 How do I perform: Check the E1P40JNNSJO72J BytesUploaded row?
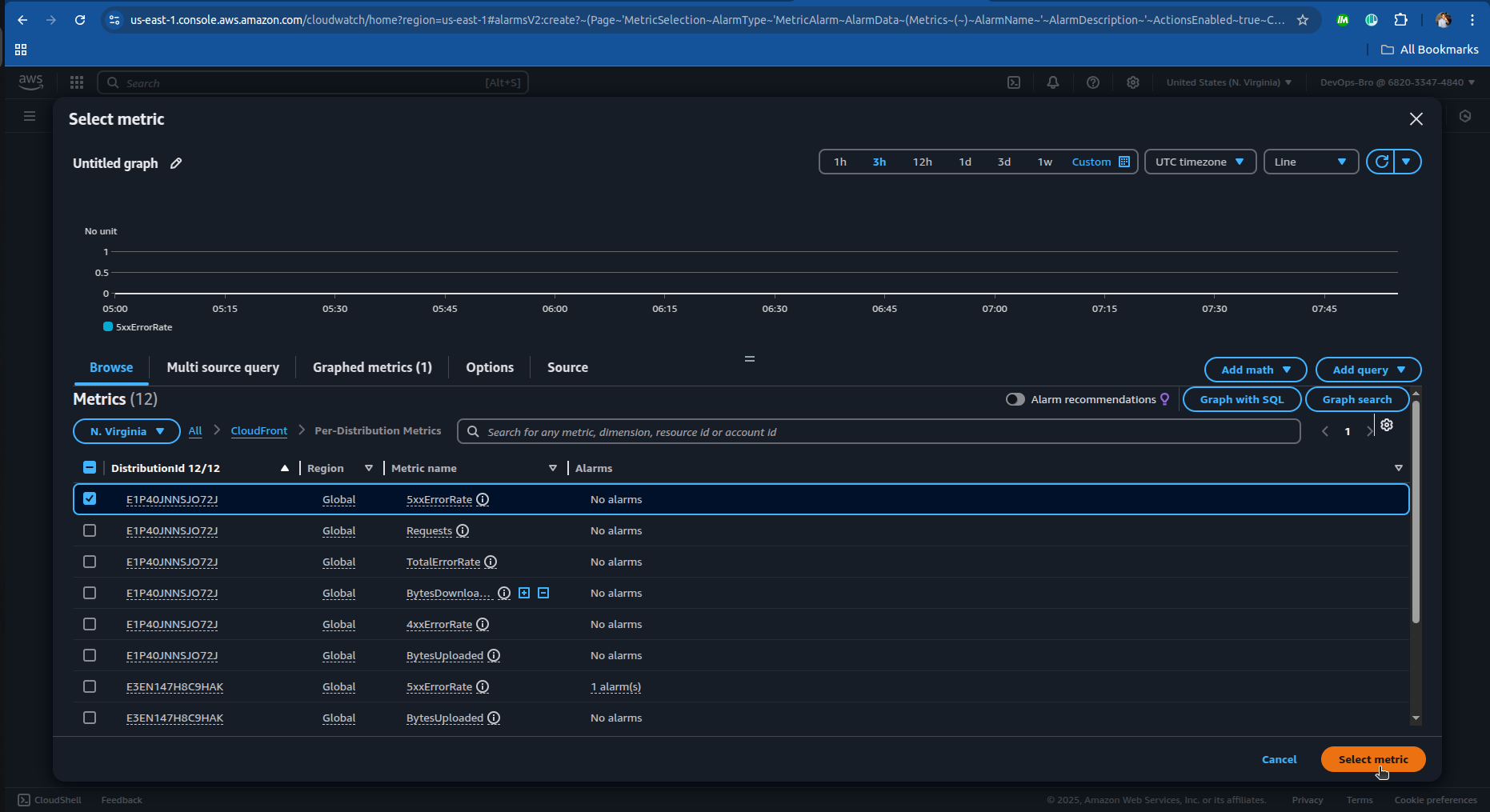[90, 655]
